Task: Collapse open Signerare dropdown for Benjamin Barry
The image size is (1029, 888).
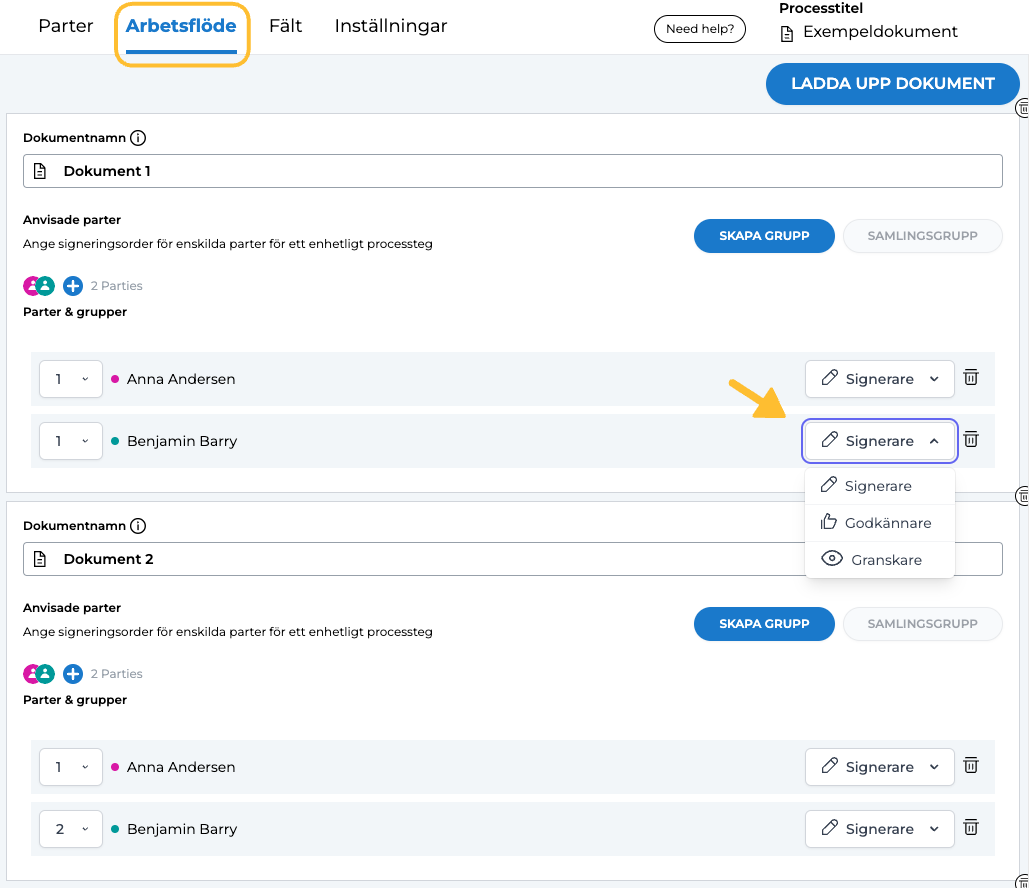Action: 879,441
